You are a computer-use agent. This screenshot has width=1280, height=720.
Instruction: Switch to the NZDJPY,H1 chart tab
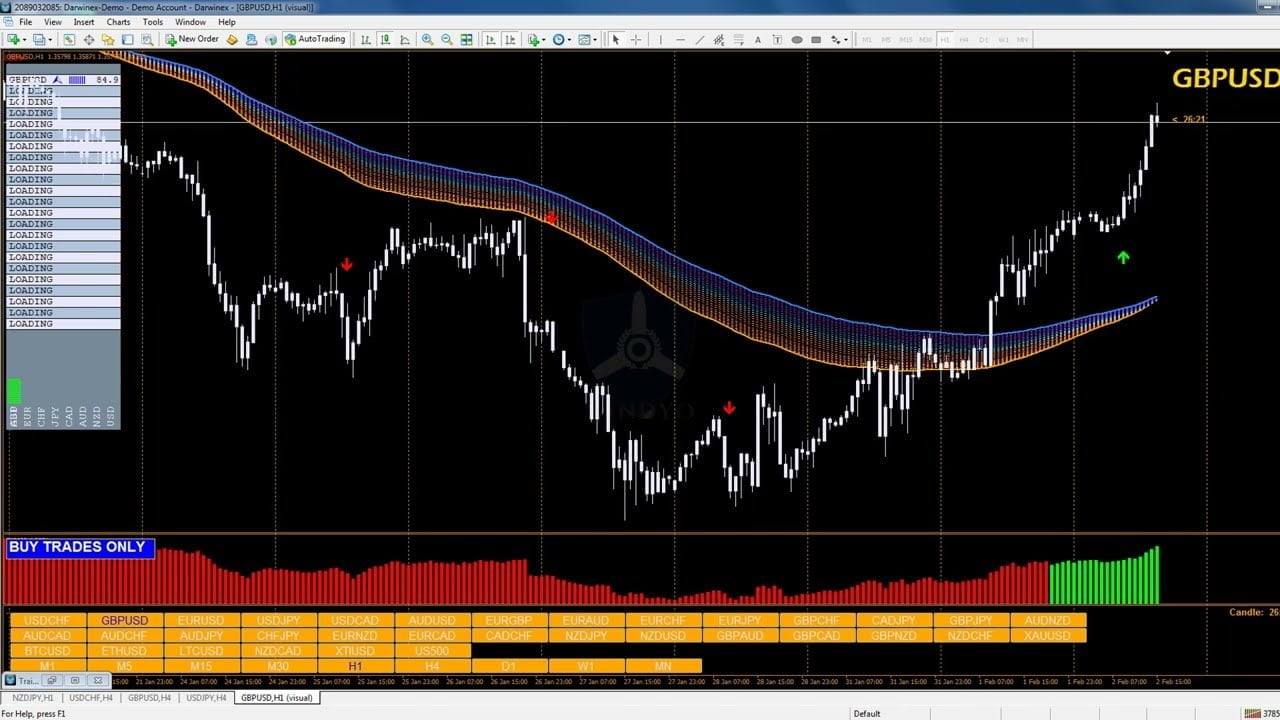pos(33,698)
